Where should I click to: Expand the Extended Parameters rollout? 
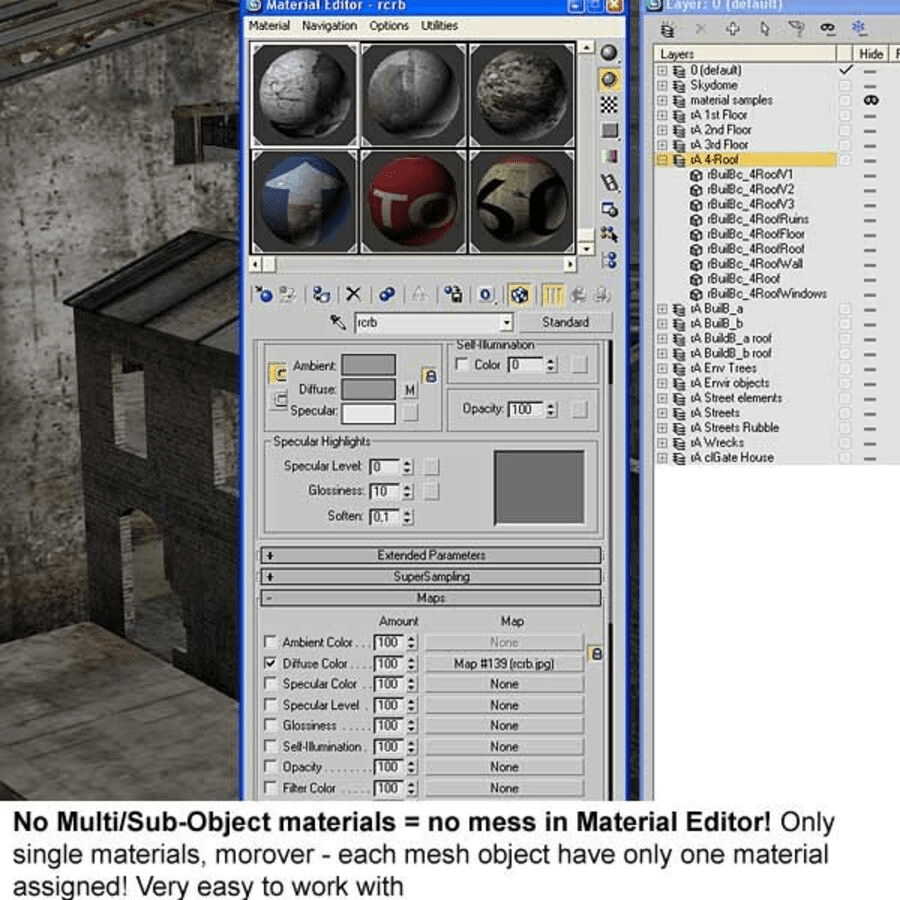coord(431,555)
